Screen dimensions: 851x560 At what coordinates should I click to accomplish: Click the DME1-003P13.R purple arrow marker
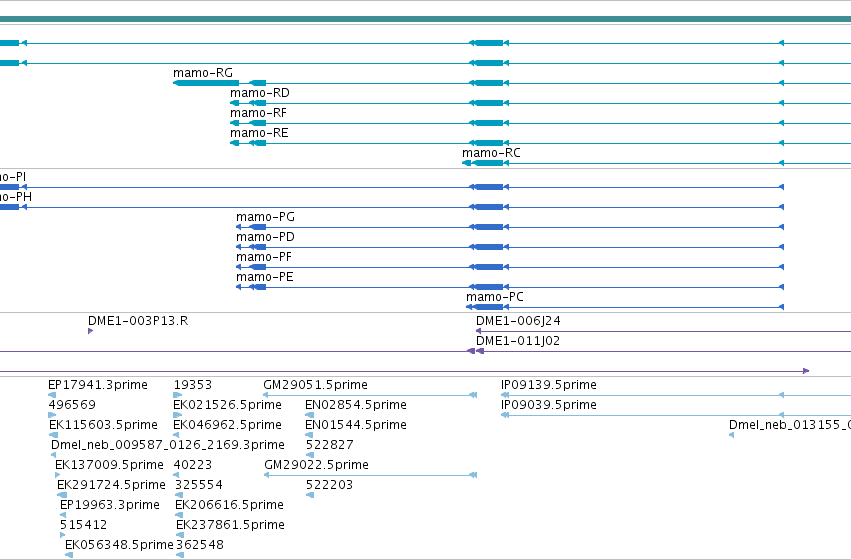(90, 331)
